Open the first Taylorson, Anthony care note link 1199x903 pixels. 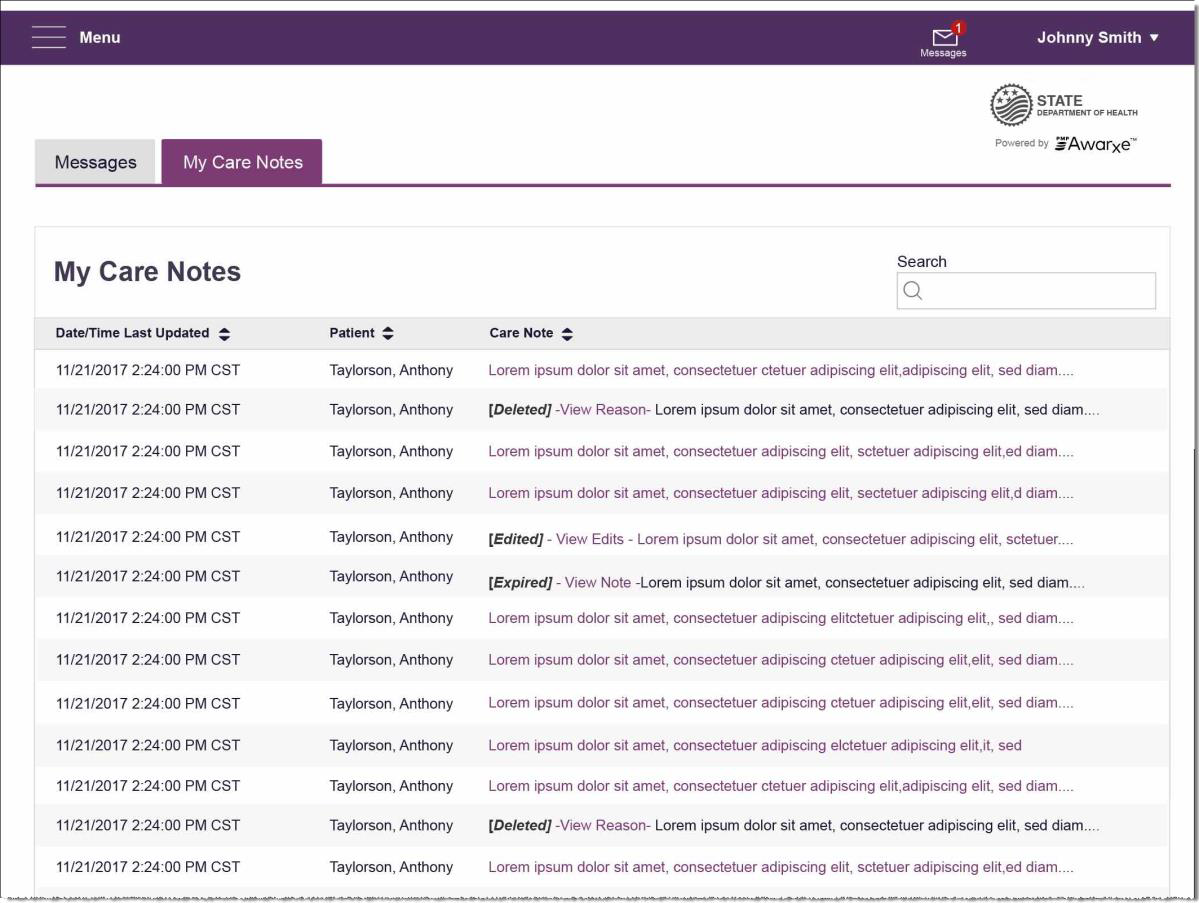pyautogui.click(x=780, y=368)
